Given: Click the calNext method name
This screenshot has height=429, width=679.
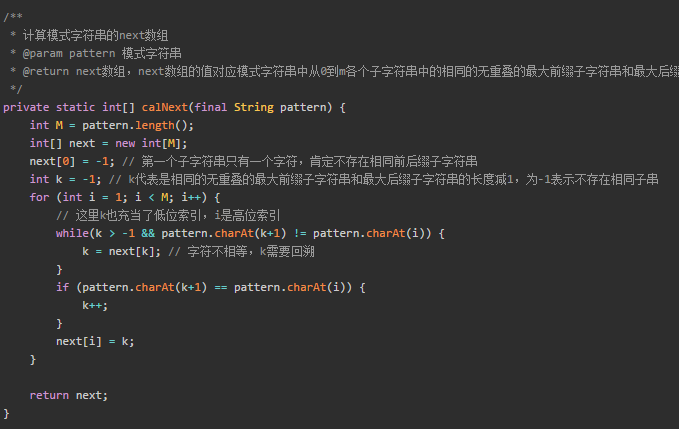Looking at the screenshot, I should pyautogui.click(x=165, y=107).
